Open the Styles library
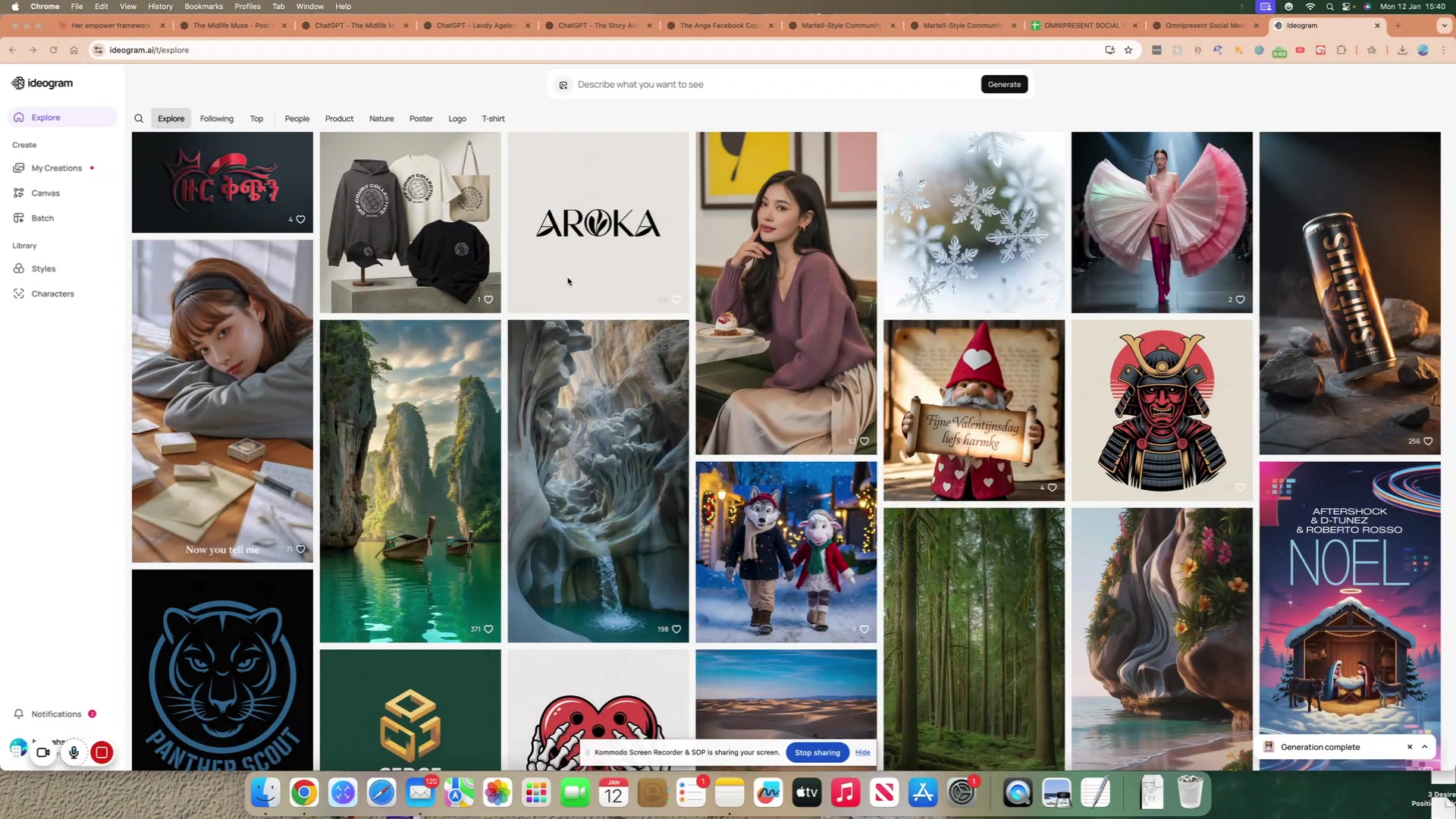The image size is (1456, 819). click(43, 269)
